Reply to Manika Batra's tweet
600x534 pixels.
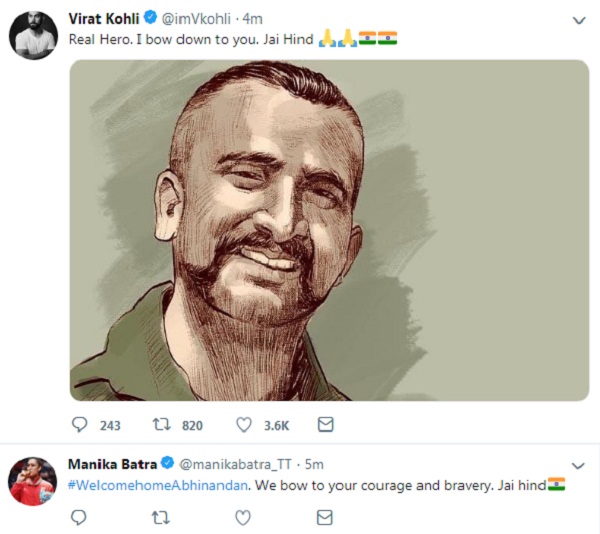(79, 518)
